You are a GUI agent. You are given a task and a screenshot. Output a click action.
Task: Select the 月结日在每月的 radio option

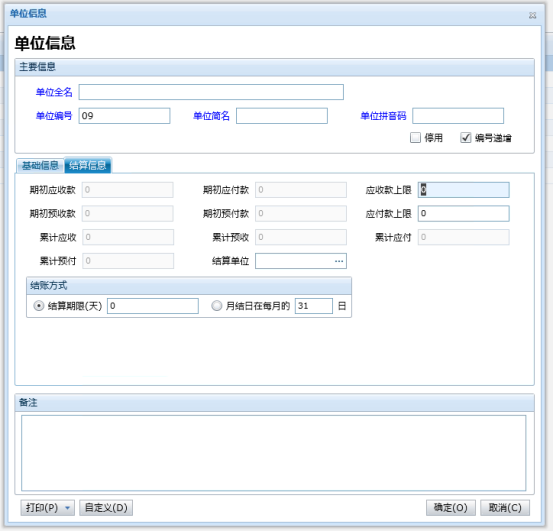coord(217,306)
